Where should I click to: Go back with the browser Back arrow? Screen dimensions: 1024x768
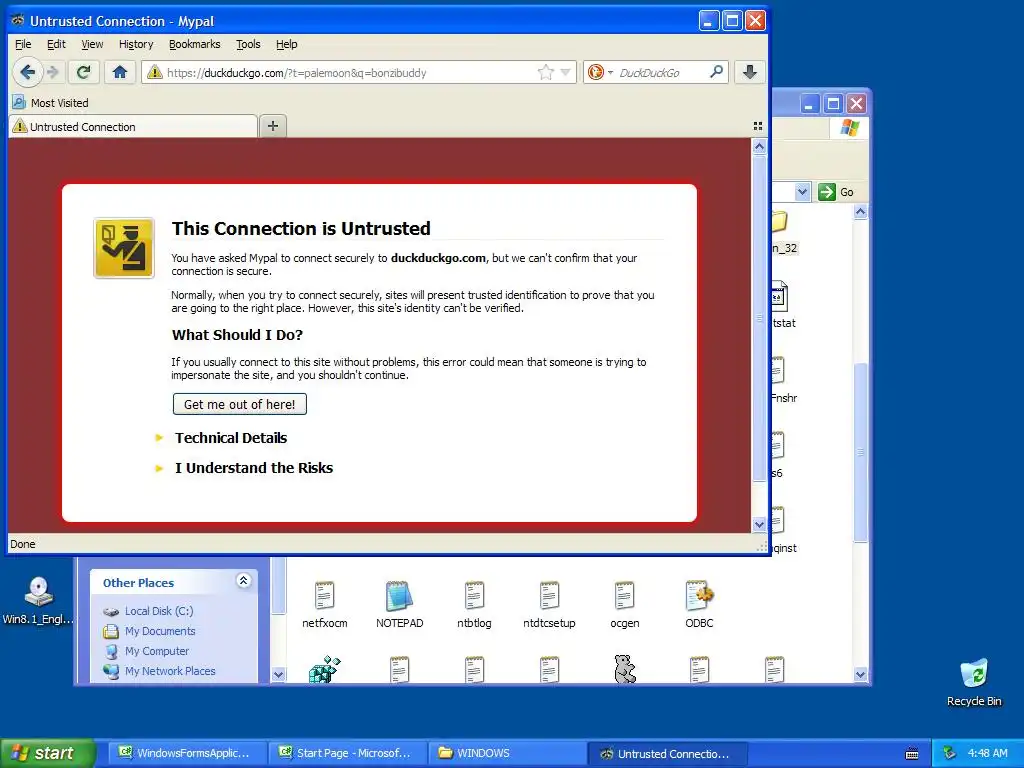(x=27, y=72)
